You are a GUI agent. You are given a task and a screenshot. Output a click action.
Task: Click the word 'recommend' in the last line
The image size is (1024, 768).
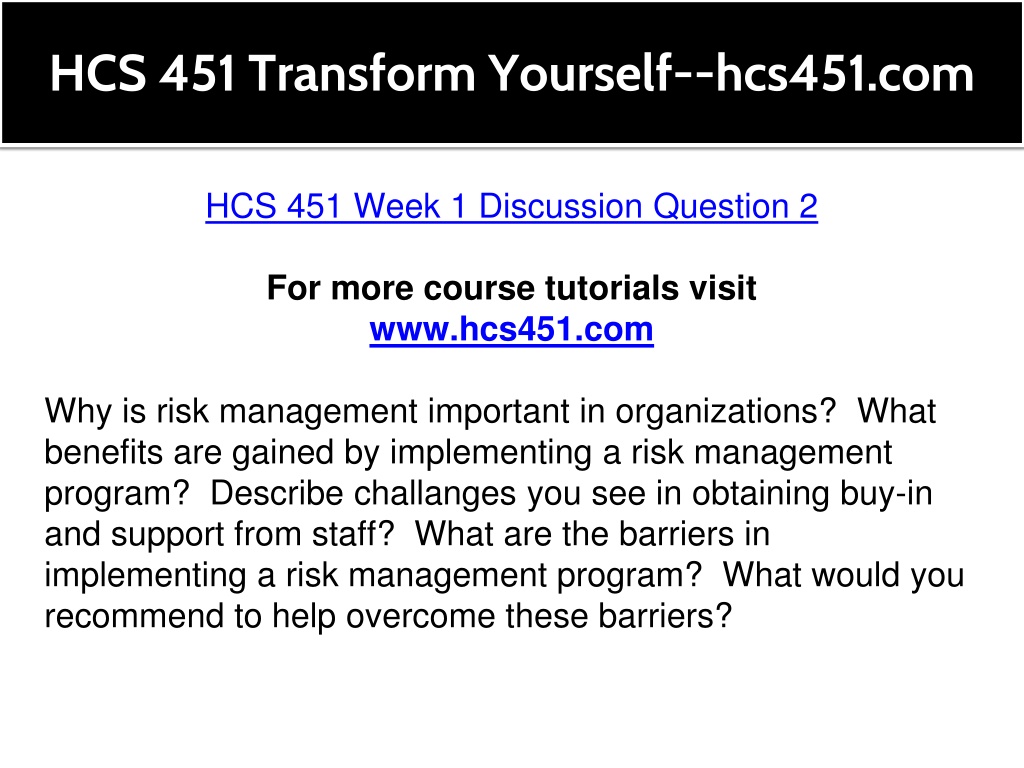[134, 616]
